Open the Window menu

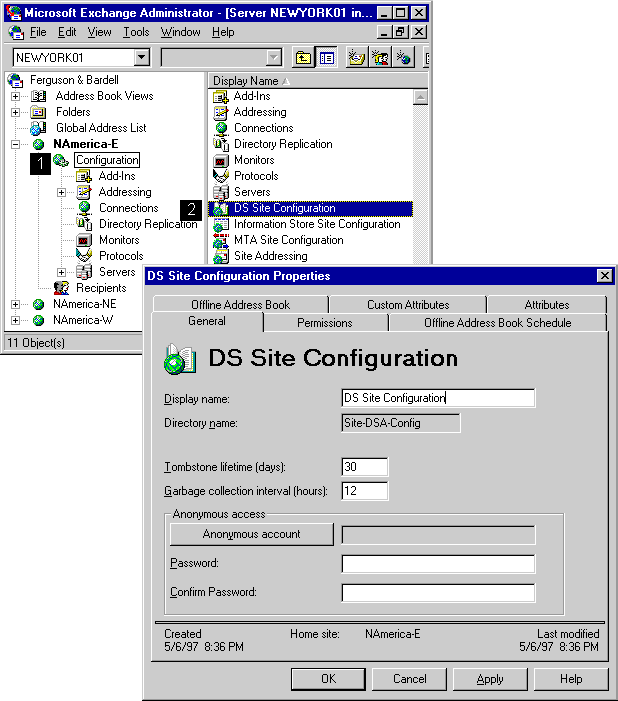pyautogui.click(x=181, y=32)
